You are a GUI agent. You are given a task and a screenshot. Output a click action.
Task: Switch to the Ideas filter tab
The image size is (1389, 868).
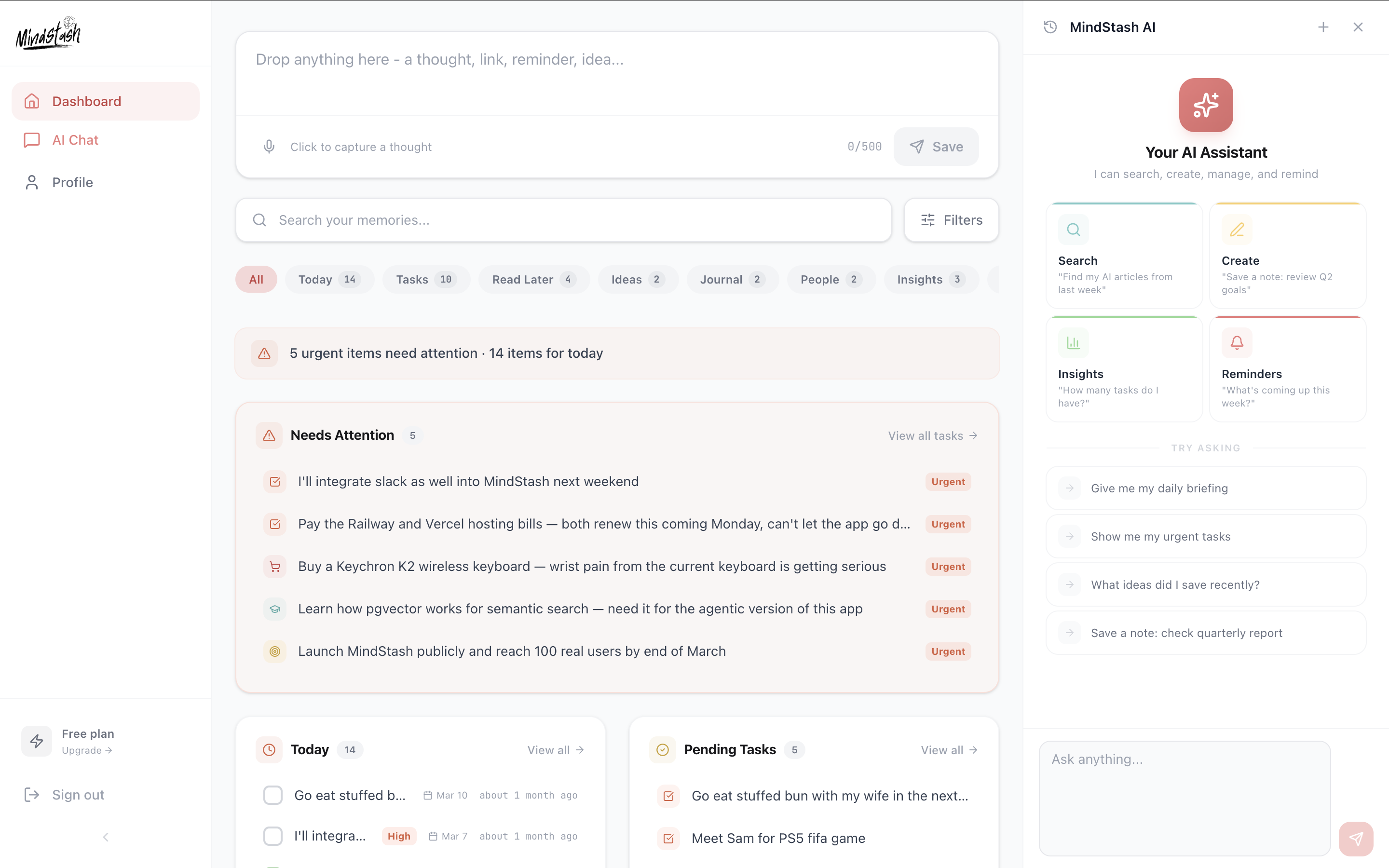click(637, 280)
